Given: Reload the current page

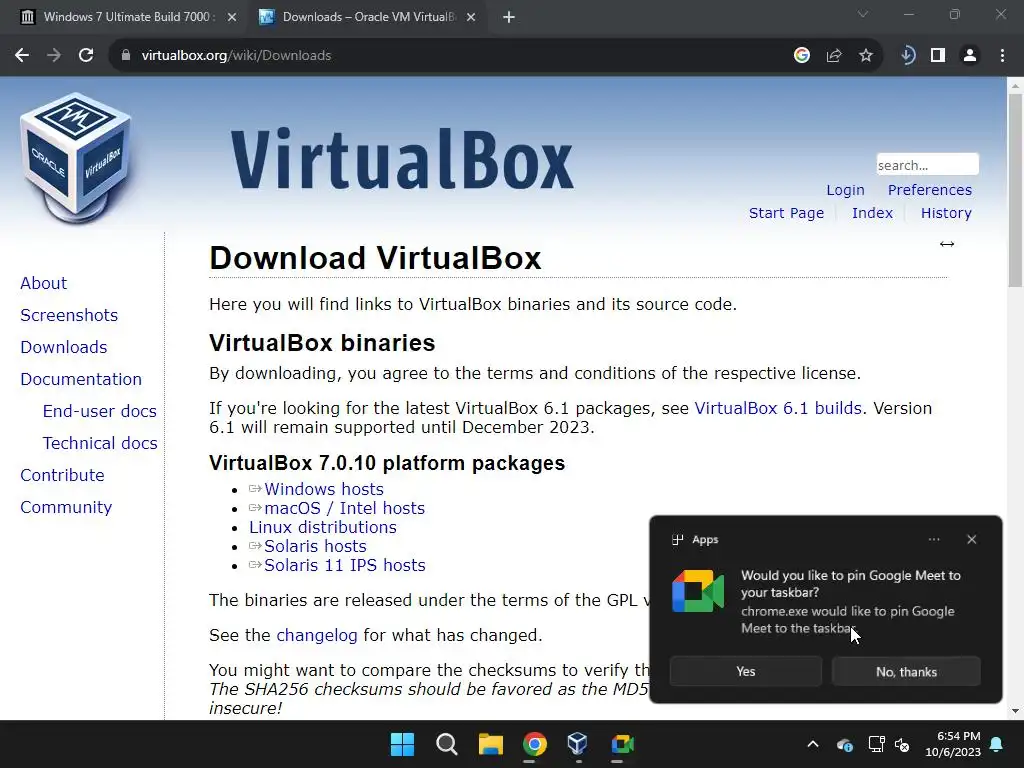Looking at the screenshot, I should coord(86,56).
